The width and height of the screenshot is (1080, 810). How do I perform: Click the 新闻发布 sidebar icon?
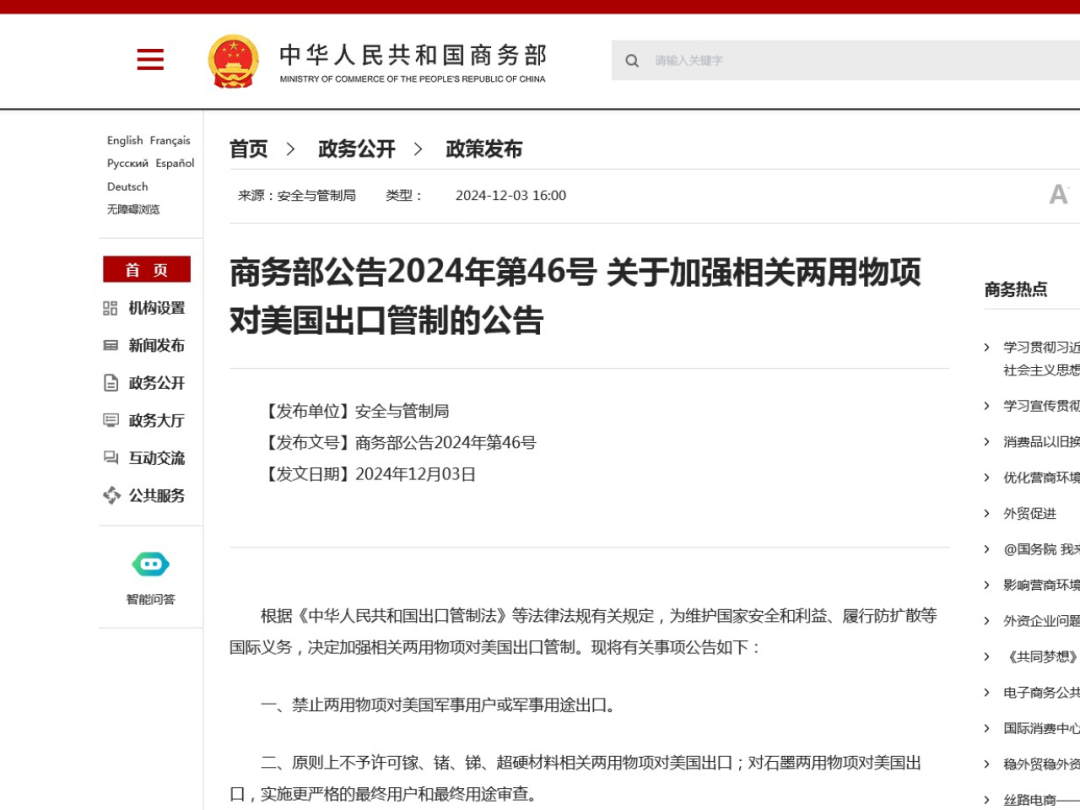(x=110, y=345)
